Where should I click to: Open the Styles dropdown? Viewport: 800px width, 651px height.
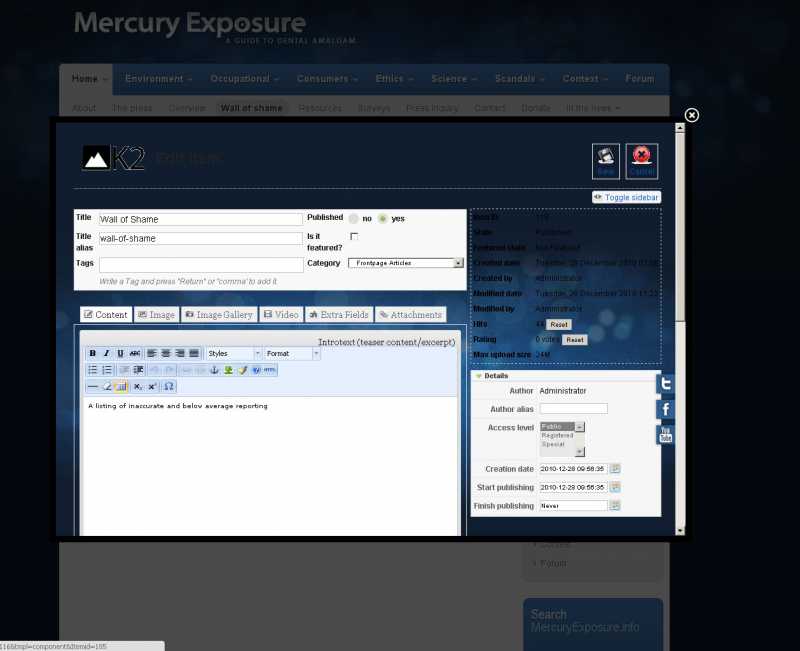(234, 353)
